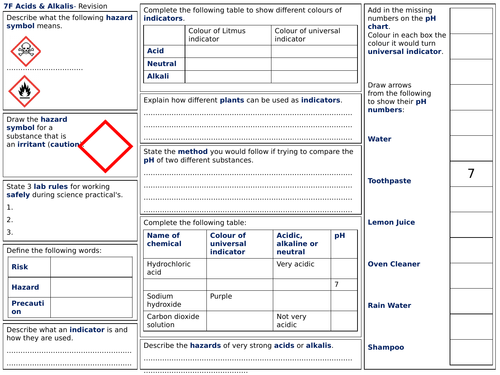
Task: Click the 'Lemon Juice' label
Action: 391,222
